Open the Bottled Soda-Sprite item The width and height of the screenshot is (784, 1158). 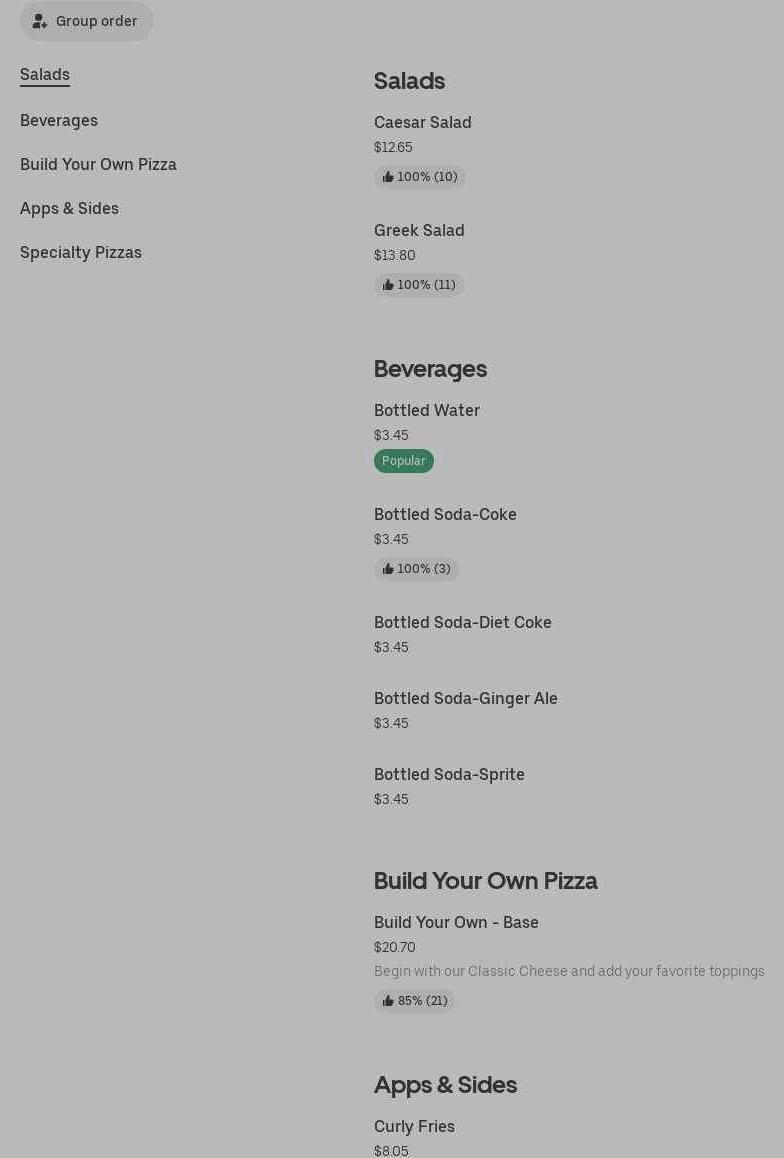449,774
